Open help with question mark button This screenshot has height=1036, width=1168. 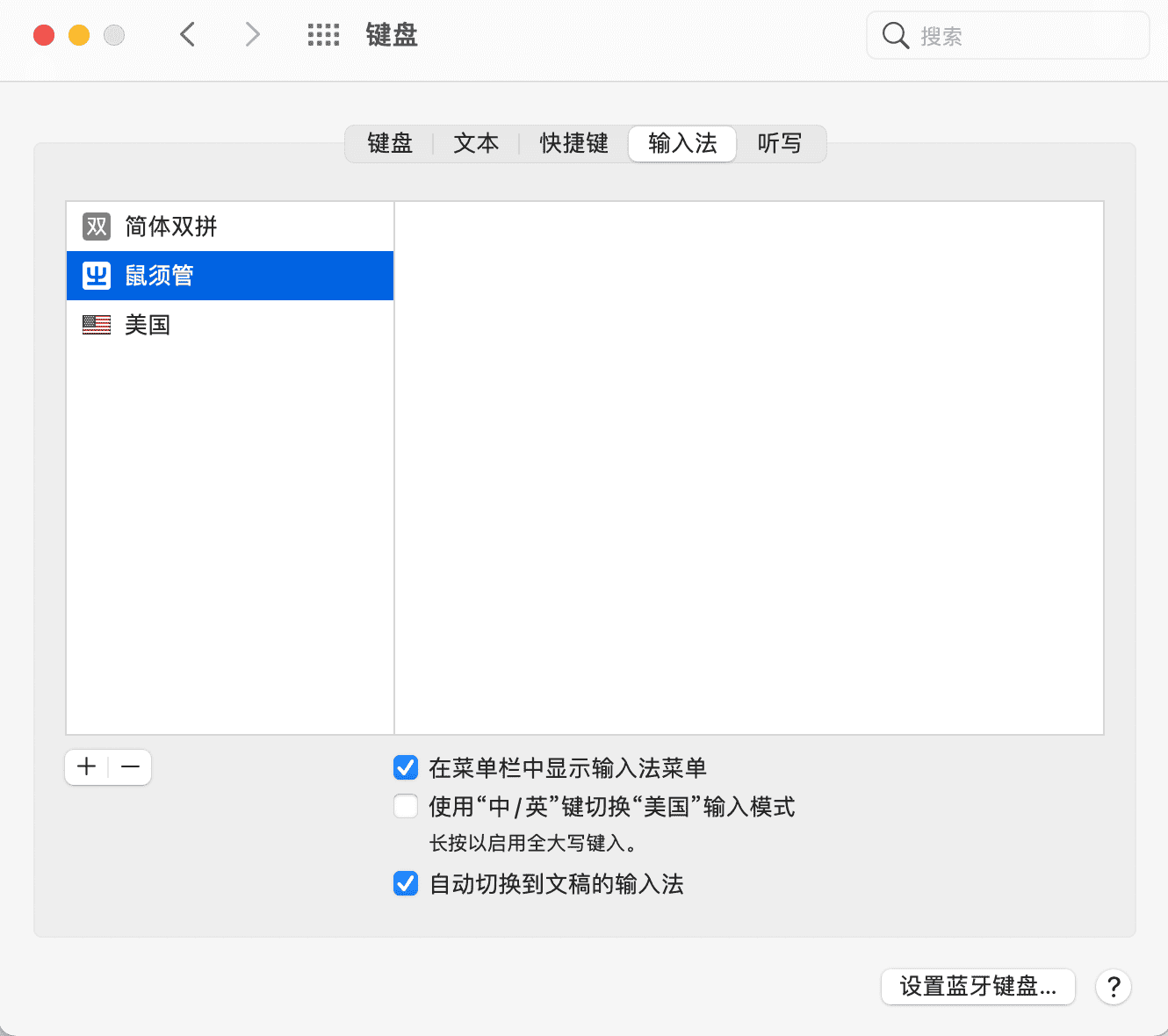tap(1113, 987)
